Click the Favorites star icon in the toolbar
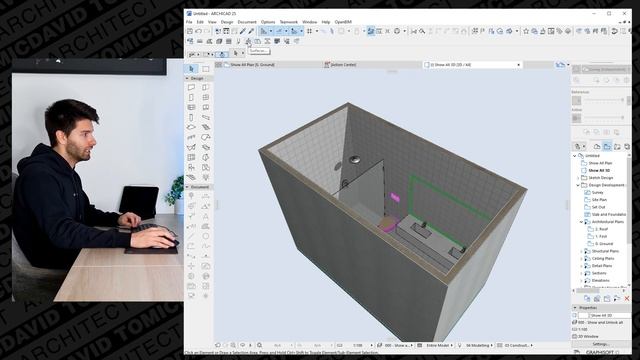The image size is (640, 360). 526,31
